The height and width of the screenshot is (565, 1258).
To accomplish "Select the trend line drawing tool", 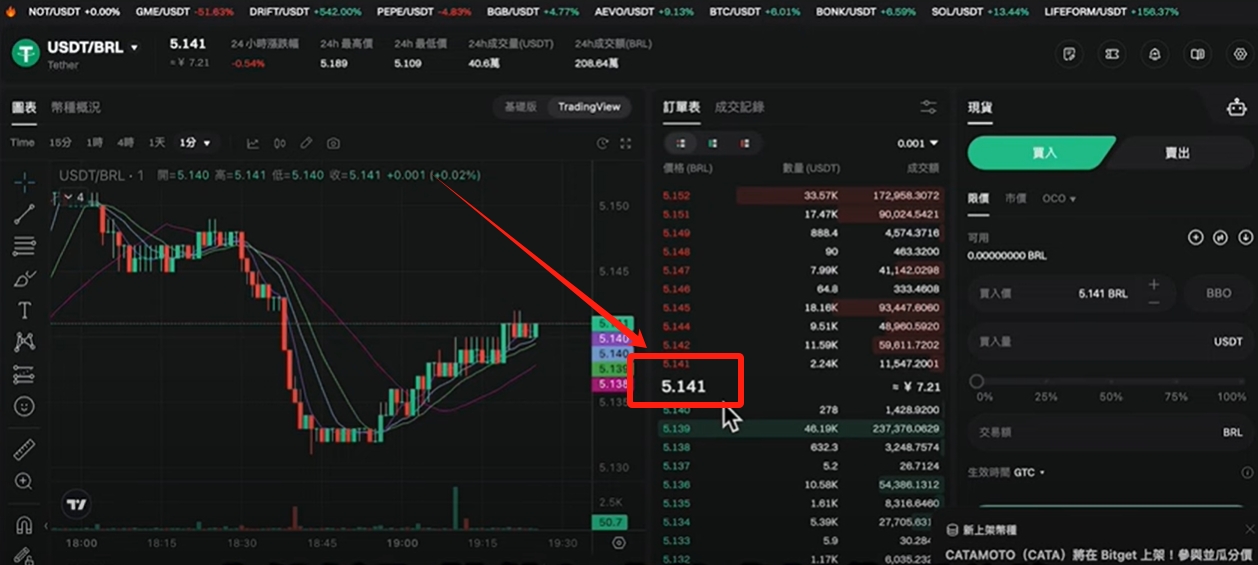I will click(x=25, y=213).
